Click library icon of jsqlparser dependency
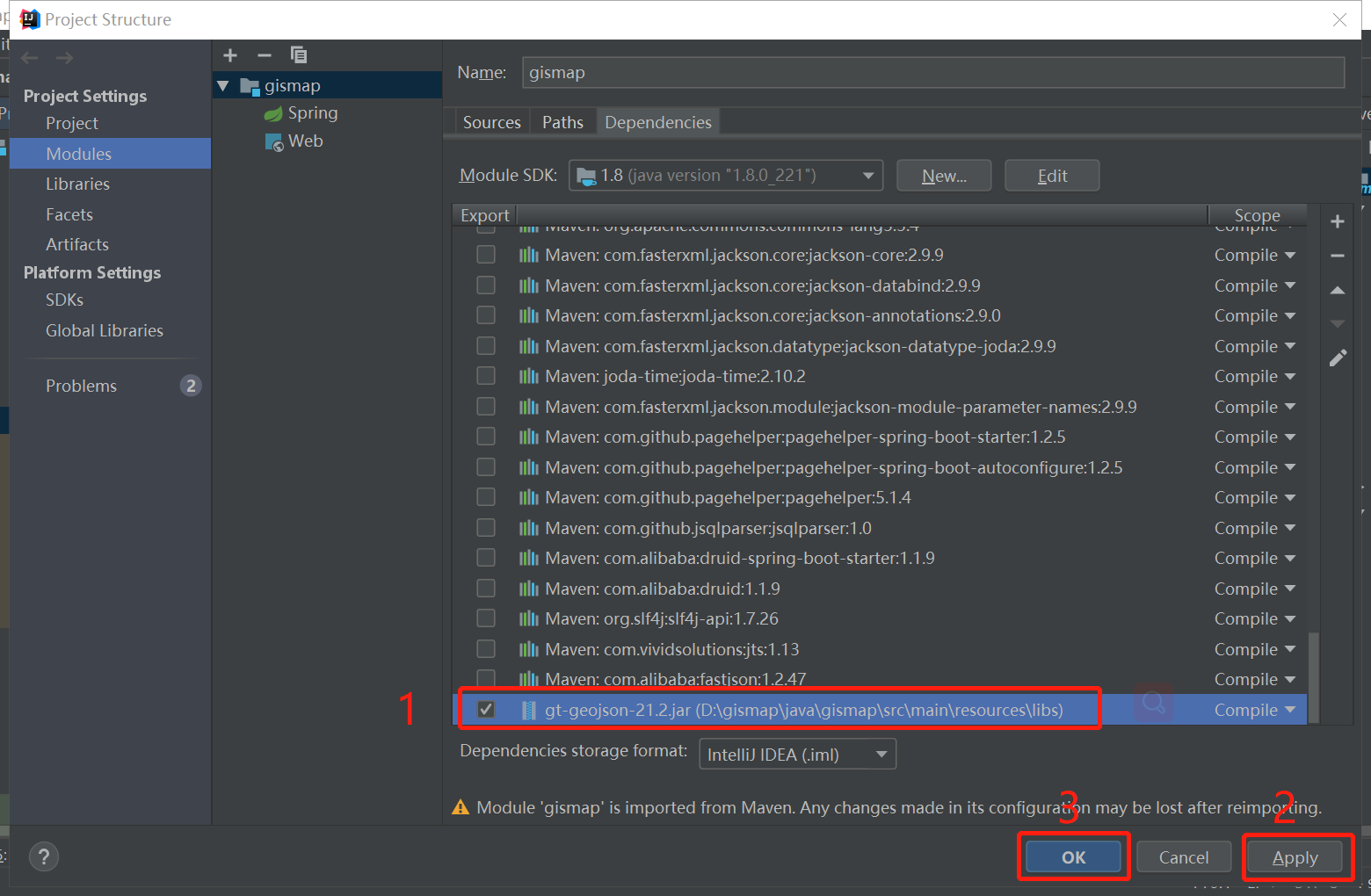1371x896 pixels. (x=528, y=528)
